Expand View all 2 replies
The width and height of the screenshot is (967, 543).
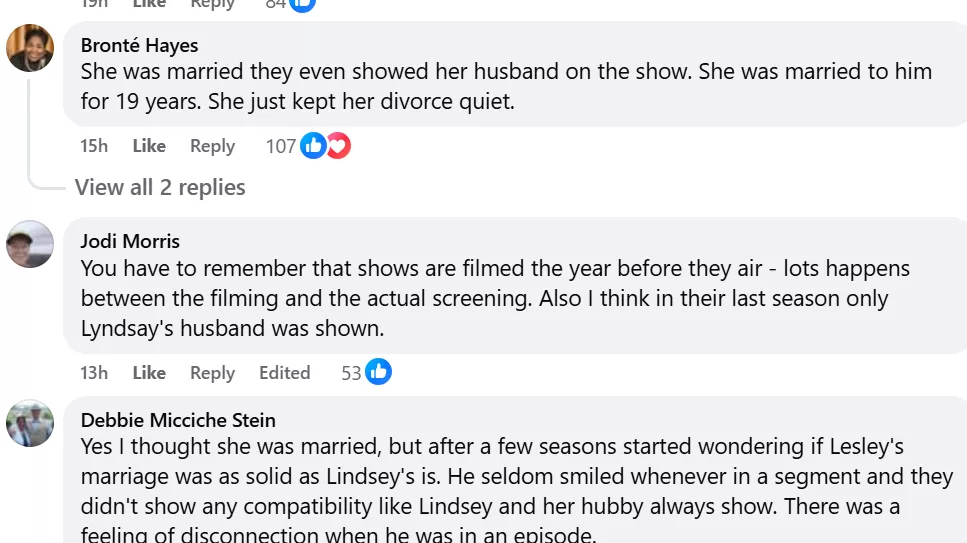[x=160, y=187]
